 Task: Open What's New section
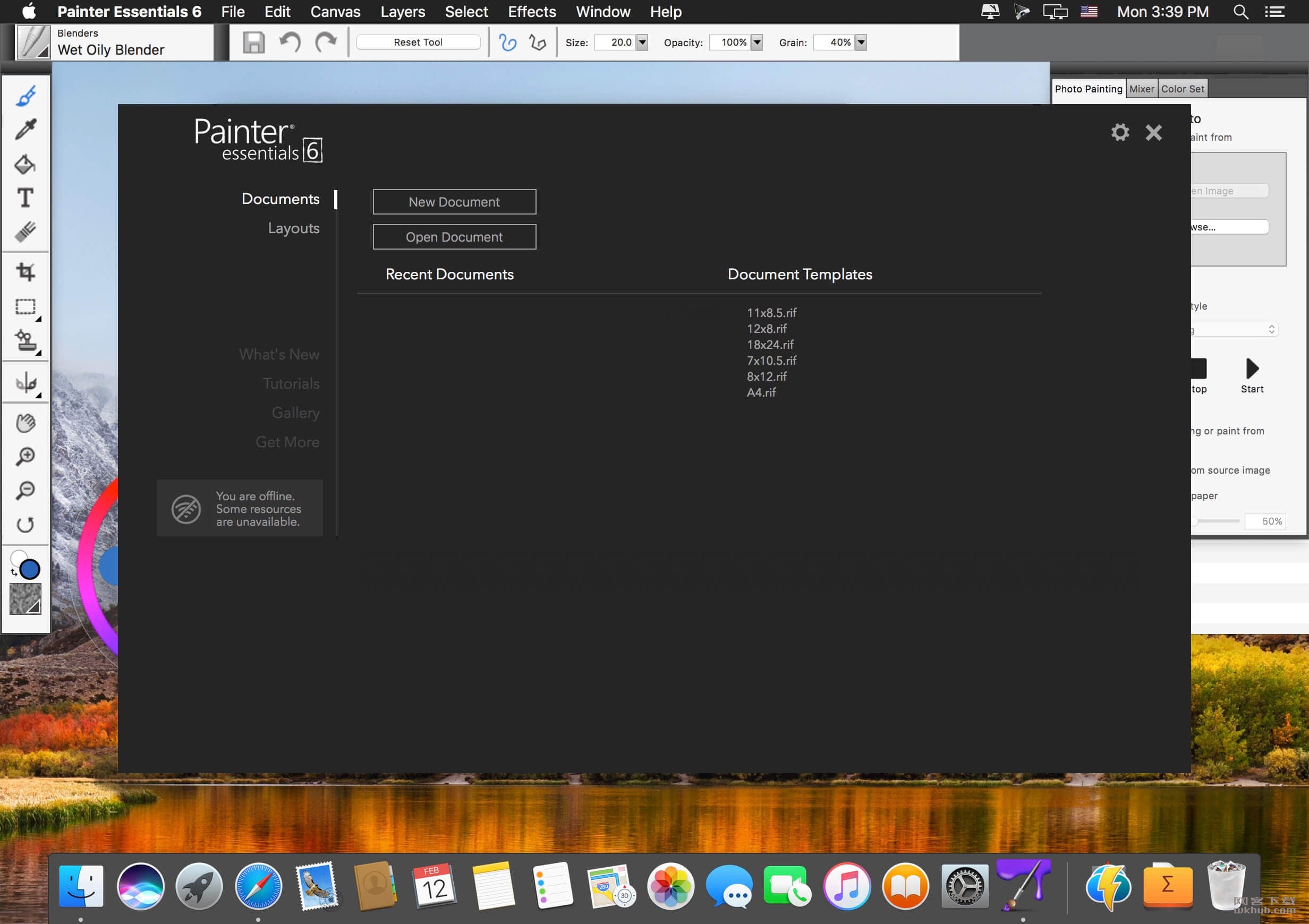279,355
